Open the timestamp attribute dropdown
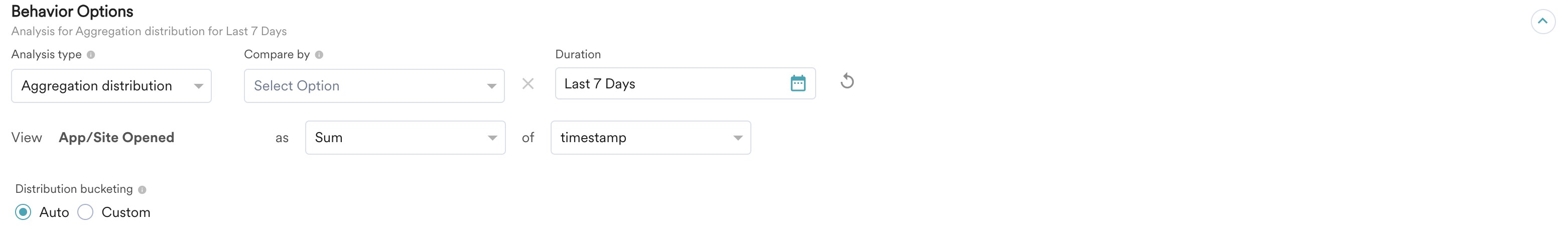The width and height of the screenshot is (1568, 229). [650, 138]
